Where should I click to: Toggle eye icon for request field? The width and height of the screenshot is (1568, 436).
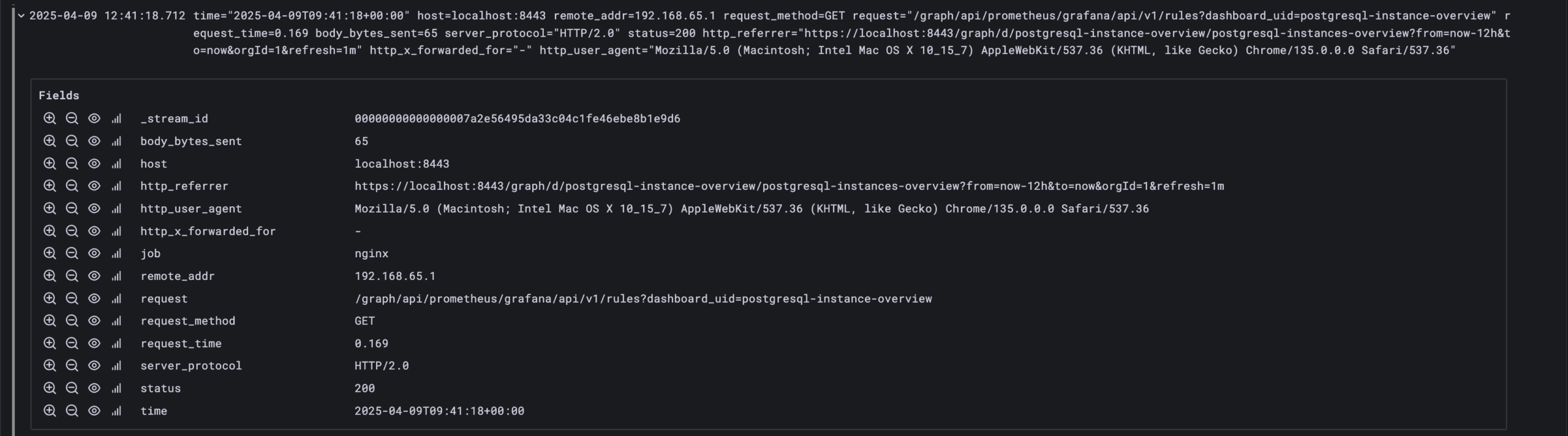point(94,299)
